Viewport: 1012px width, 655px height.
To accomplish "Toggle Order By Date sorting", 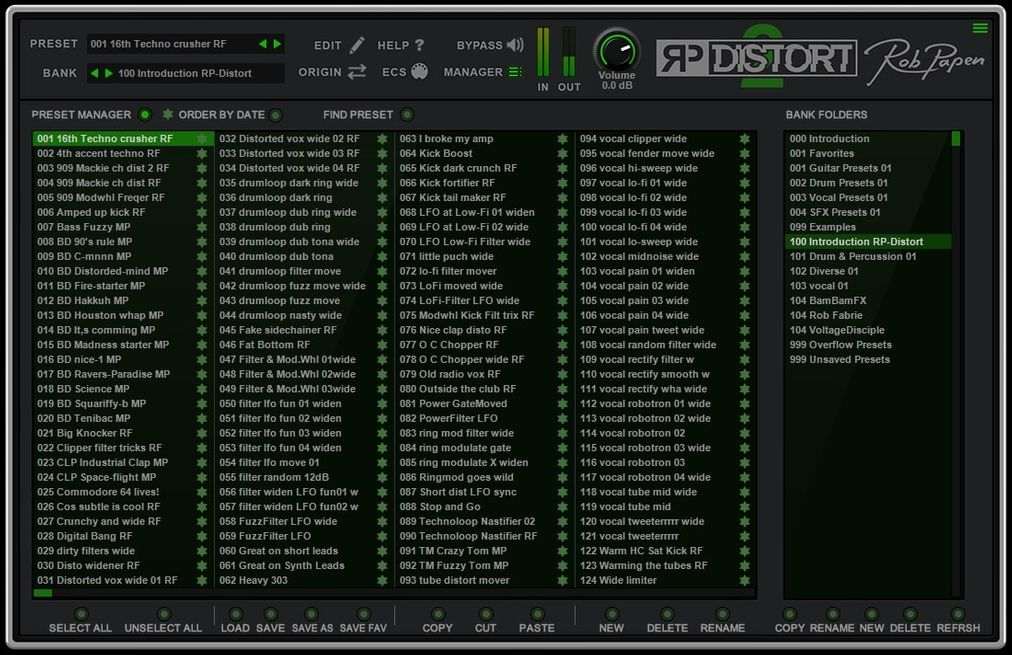I will tap(276, 115).
